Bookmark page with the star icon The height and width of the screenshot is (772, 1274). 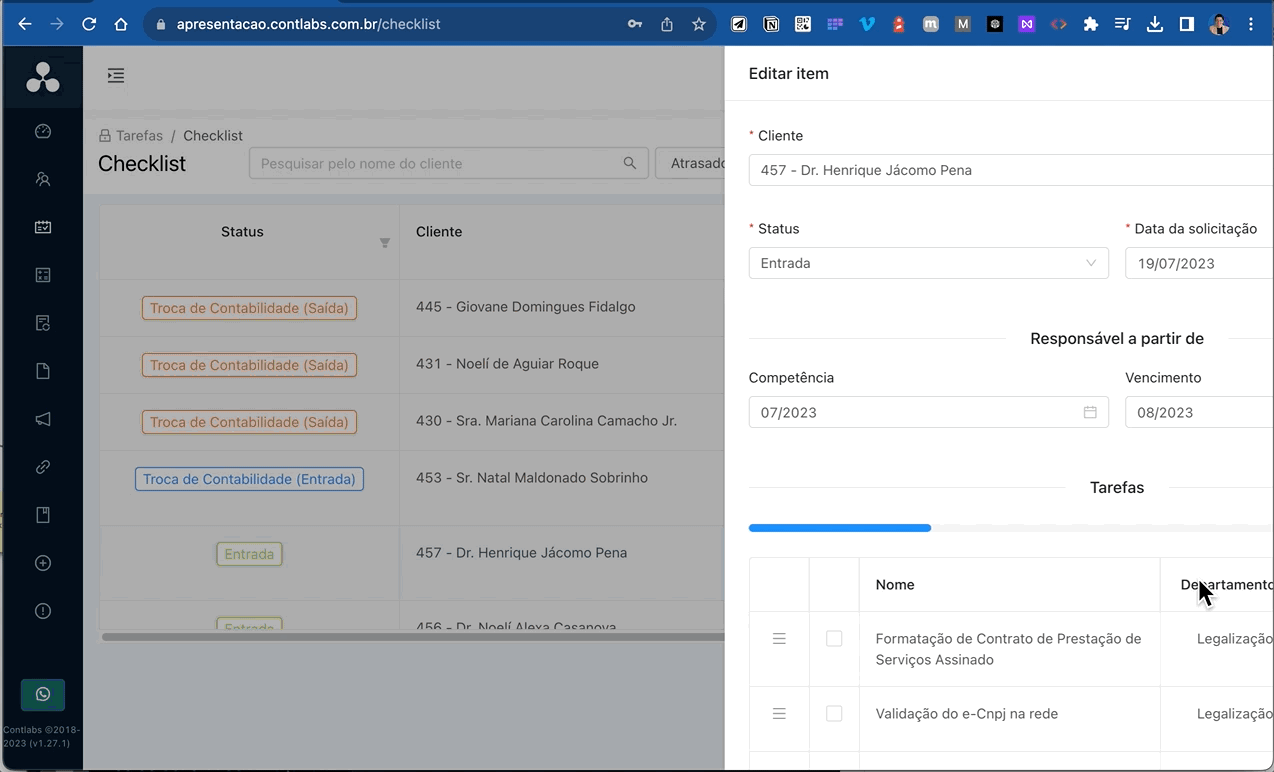(699, 24)
